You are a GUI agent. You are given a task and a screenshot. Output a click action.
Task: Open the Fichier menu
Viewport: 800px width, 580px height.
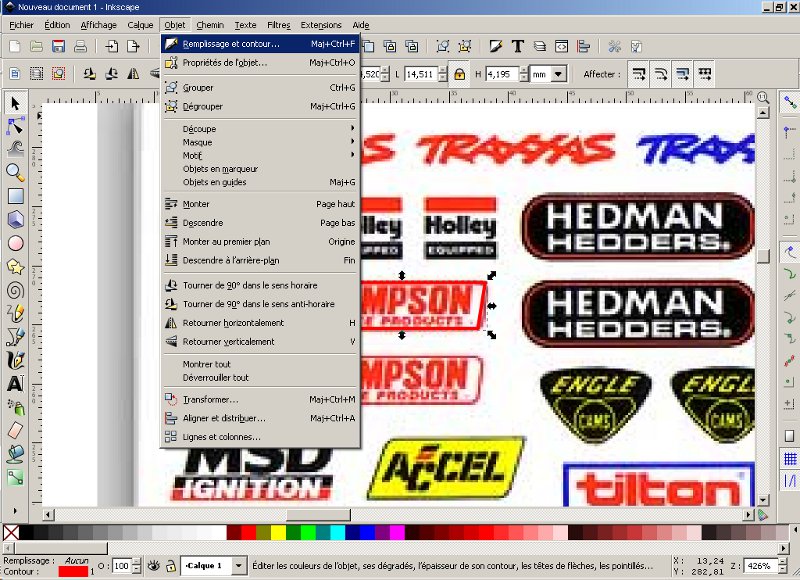[x=21, y=25]
